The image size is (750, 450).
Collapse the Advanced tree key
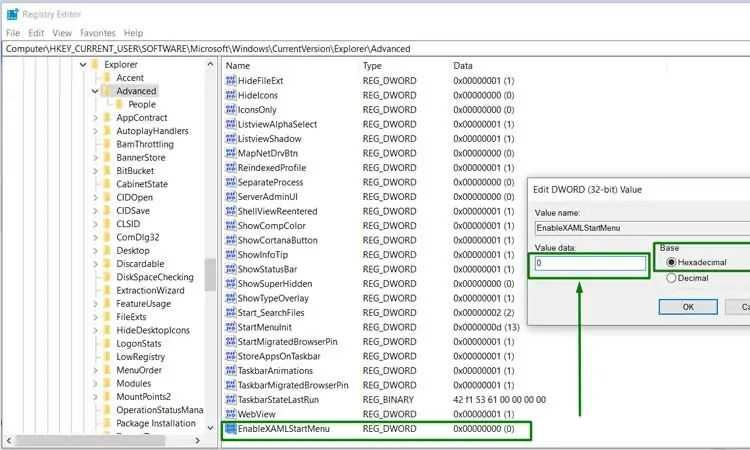coord(95,91)
